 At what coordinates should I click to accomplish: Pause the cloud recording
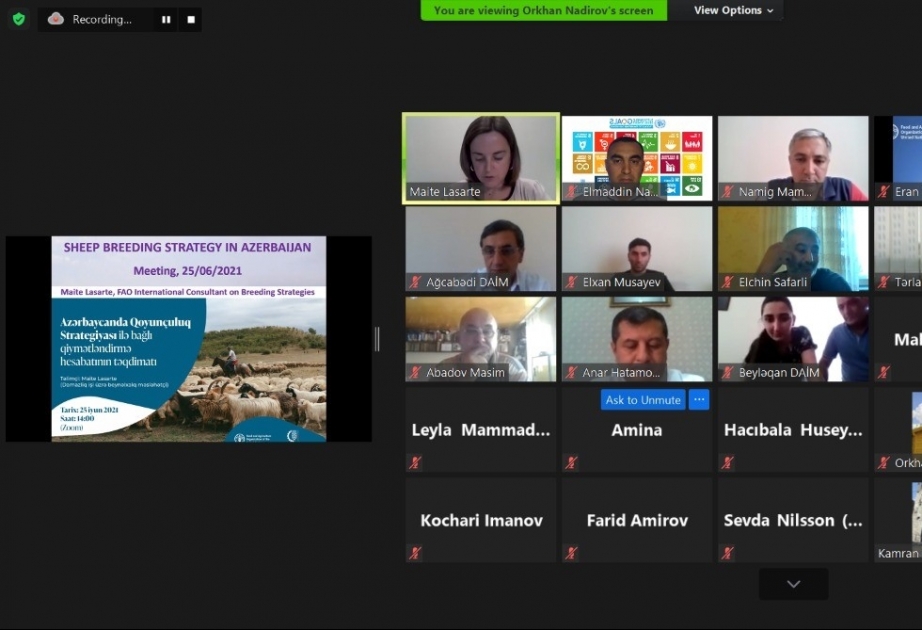[166, 19]
